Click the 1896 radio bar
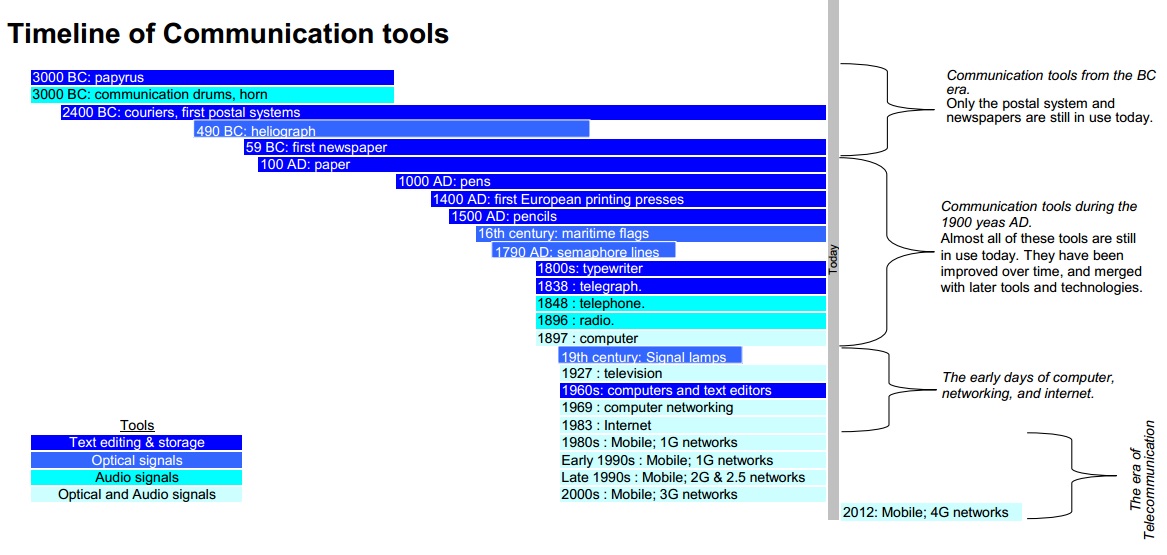Image resolution: width=1167 pixels, height=555 pixels. [x=680, y=321]
